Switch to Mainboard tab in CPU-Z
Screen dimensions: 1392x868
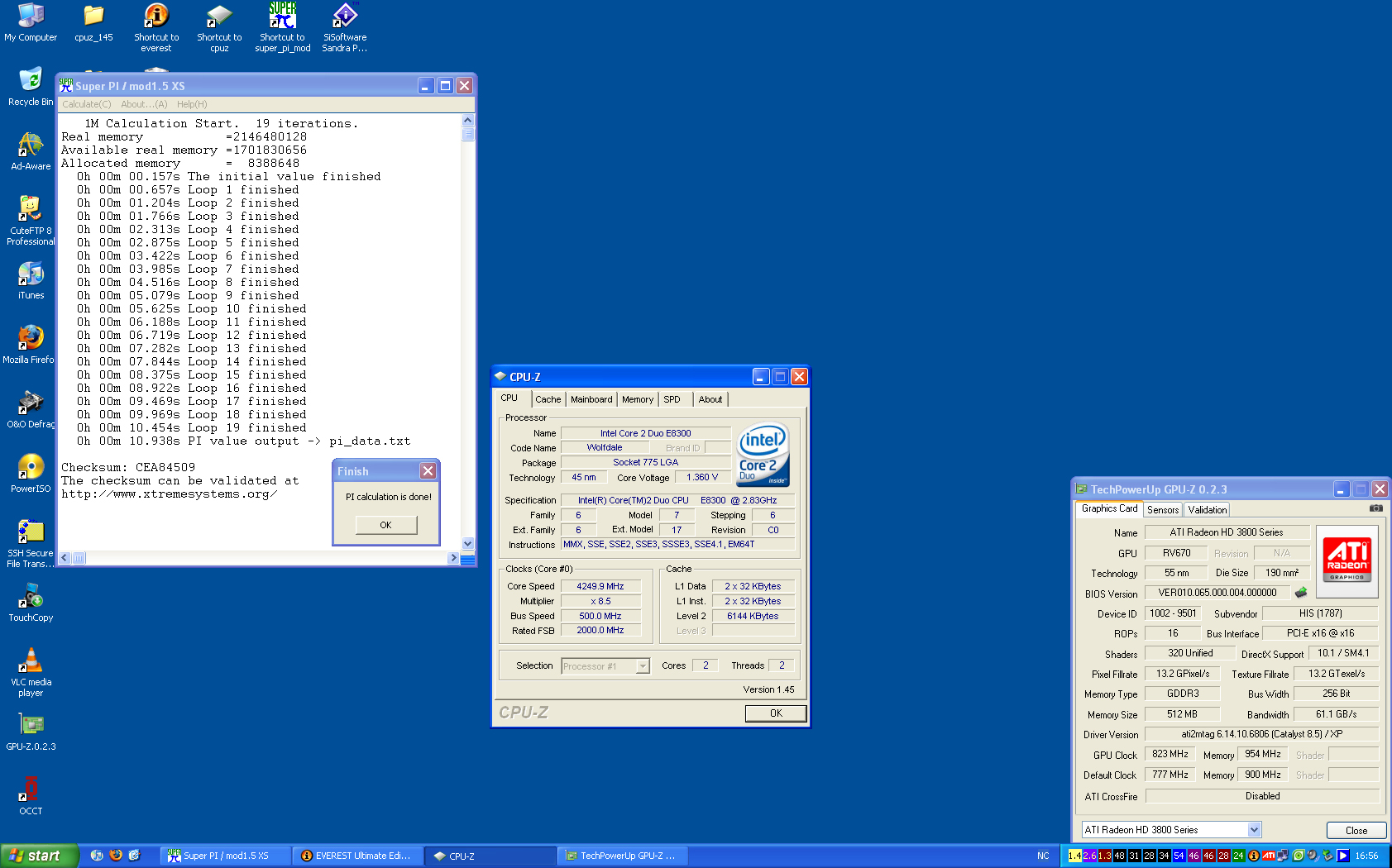point(591,399)
